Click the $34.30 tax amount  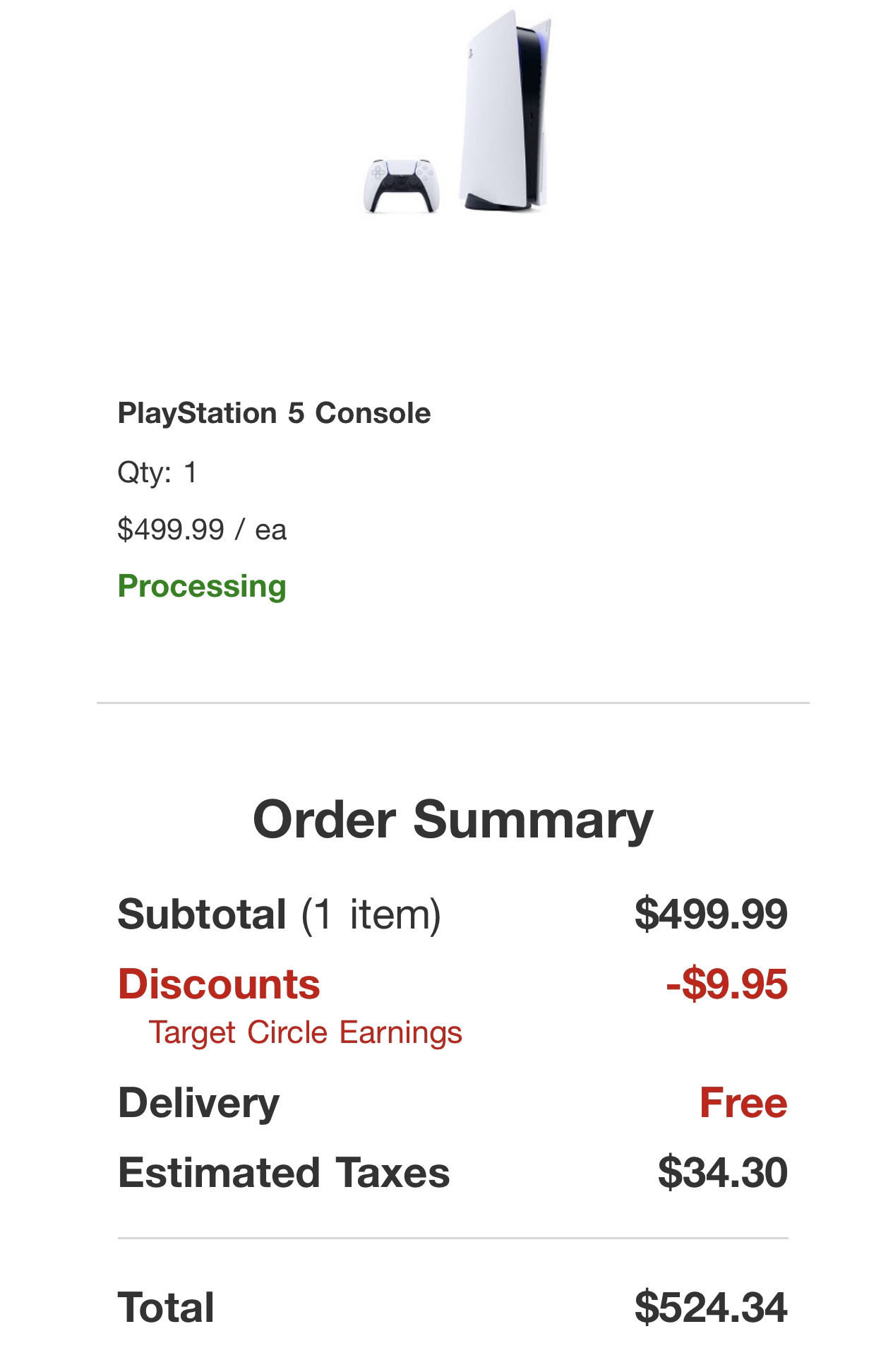point(722,1172)
